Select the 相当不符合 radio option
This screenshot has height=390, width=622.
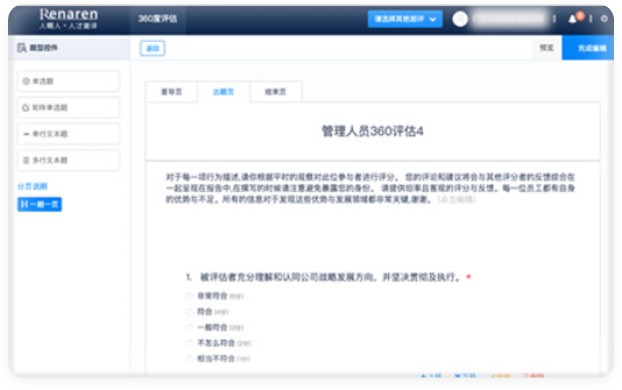point(189,359)
